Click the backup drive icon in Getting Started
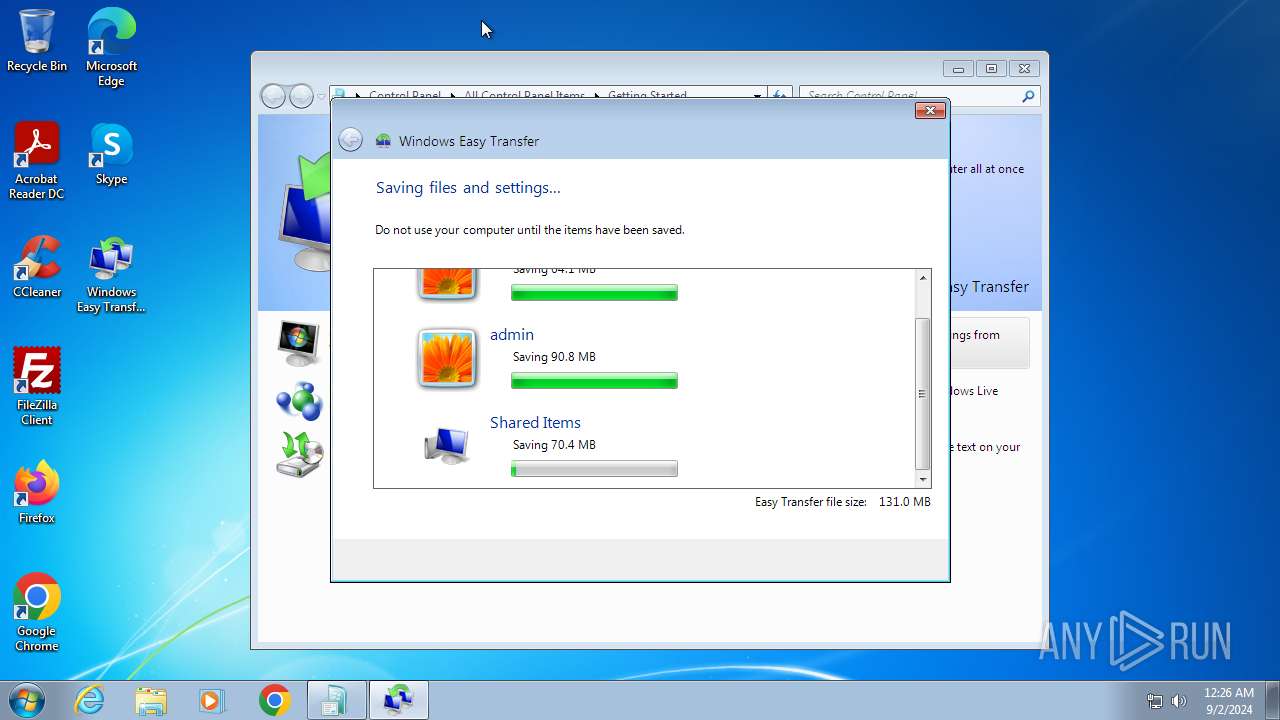1280x720 pixels. [x=299, y=455]
